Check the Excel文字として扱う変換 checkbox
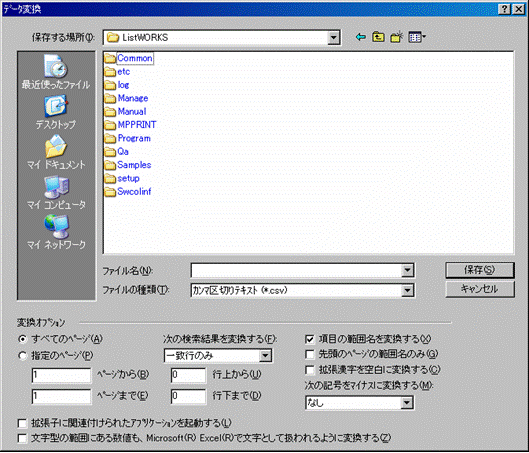 [22, 438]
